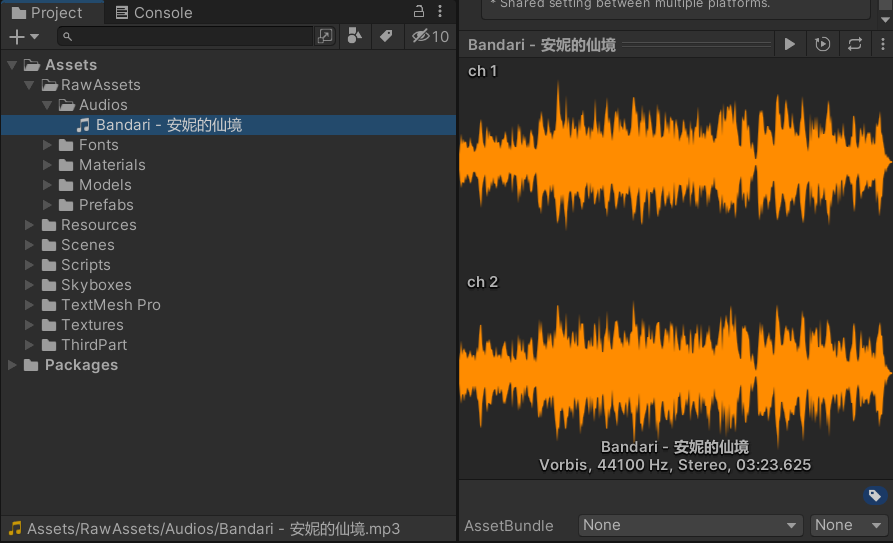
Task: Toggle the Project panel lock icon
Action: (x=419, y=11)
